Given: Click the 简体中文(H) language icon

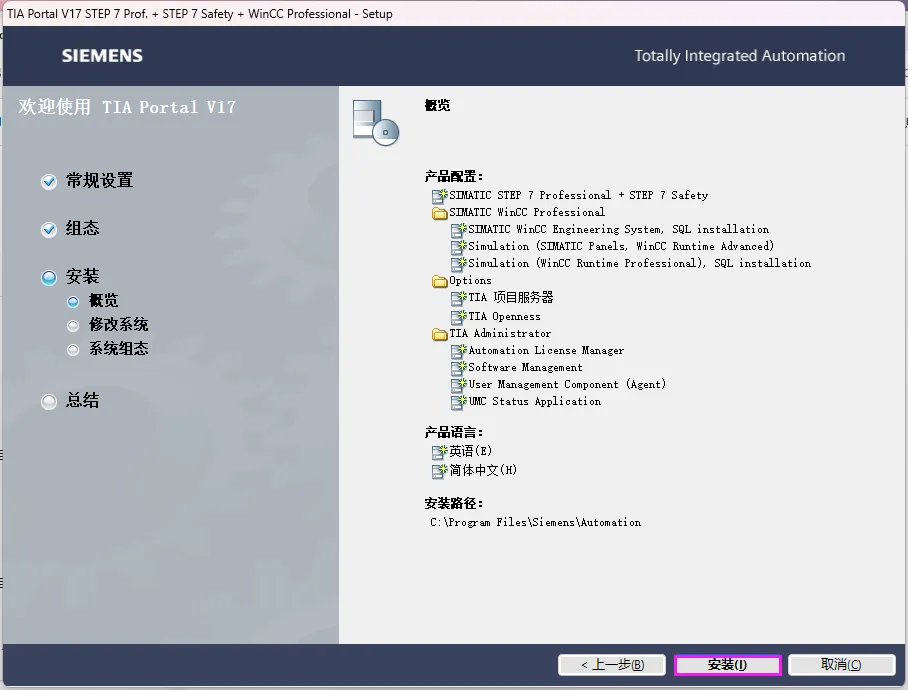Looking at the screenshot, I should pyautogui.click(x=440, y=471).
